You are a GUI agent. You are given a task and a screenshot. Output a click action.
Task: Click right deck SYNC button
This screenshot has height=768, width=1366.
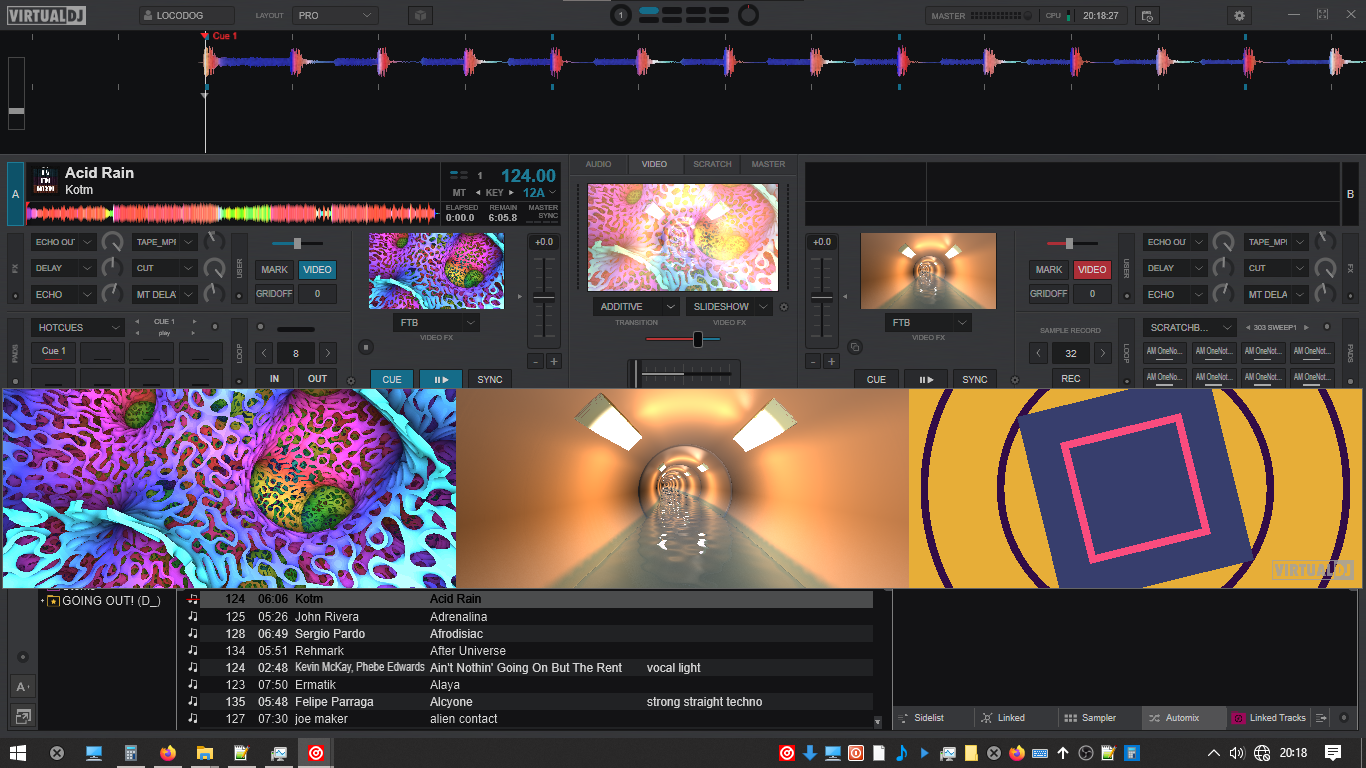975,379
